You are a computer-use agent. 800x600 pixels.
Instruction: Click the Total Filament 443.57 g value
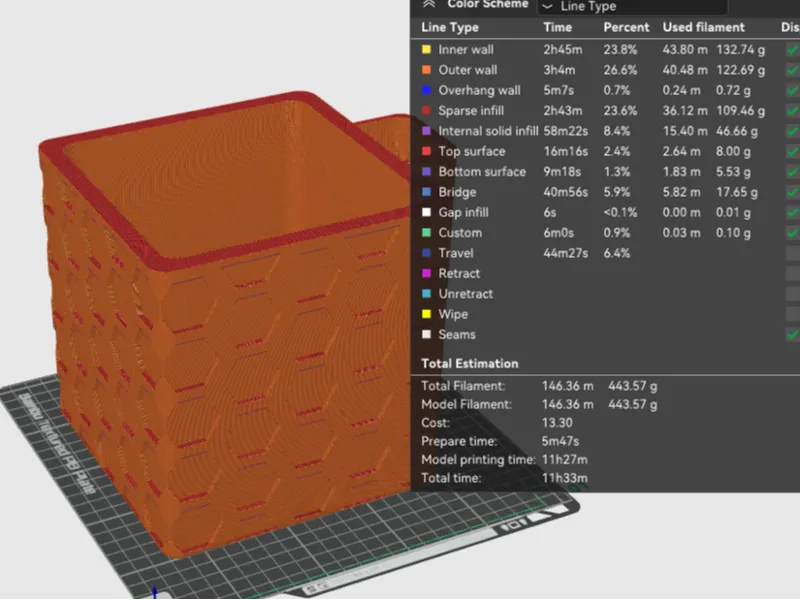coord(633,386)
